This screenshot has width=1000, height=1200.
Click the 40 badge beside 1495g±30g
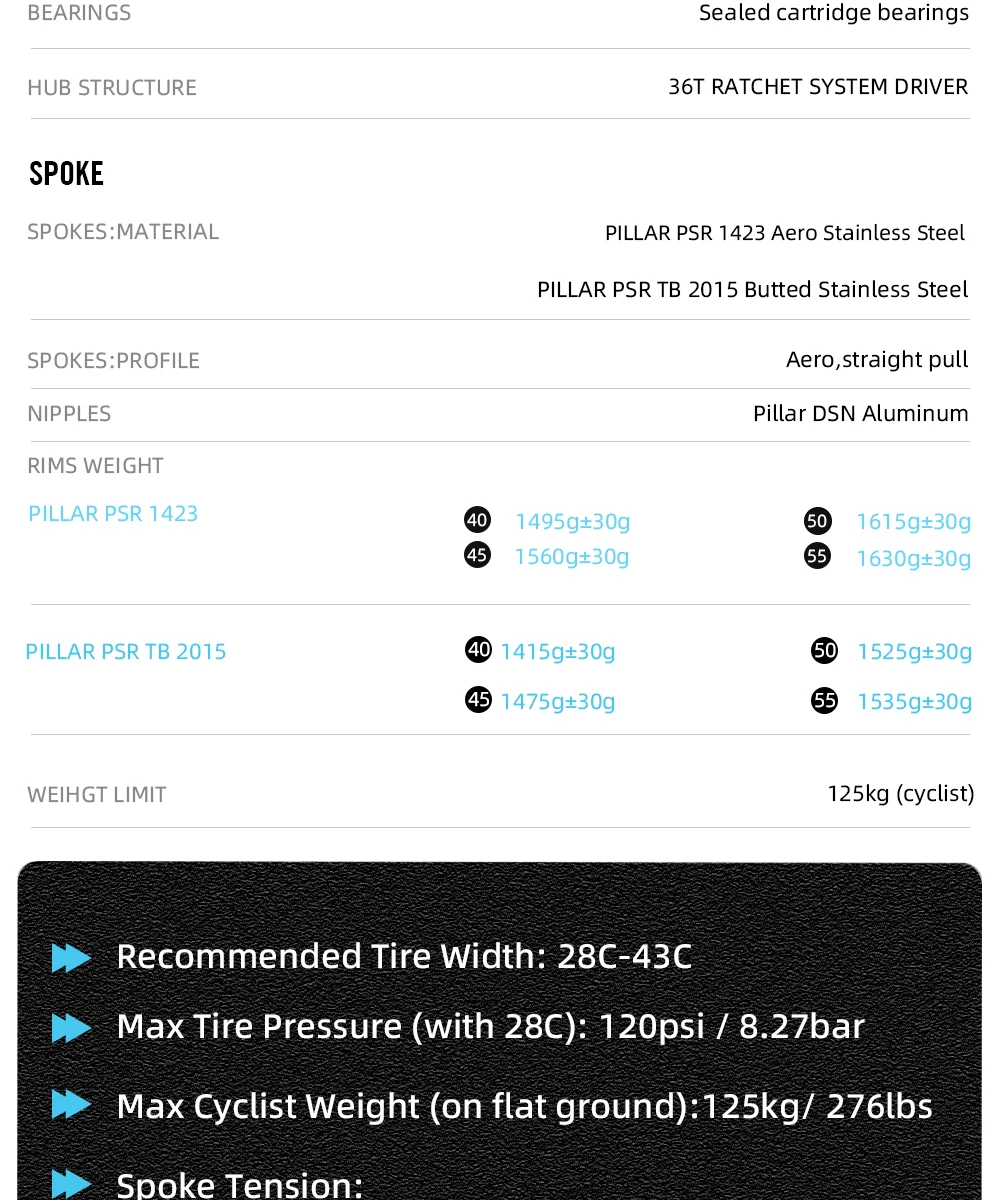[477, 520]
